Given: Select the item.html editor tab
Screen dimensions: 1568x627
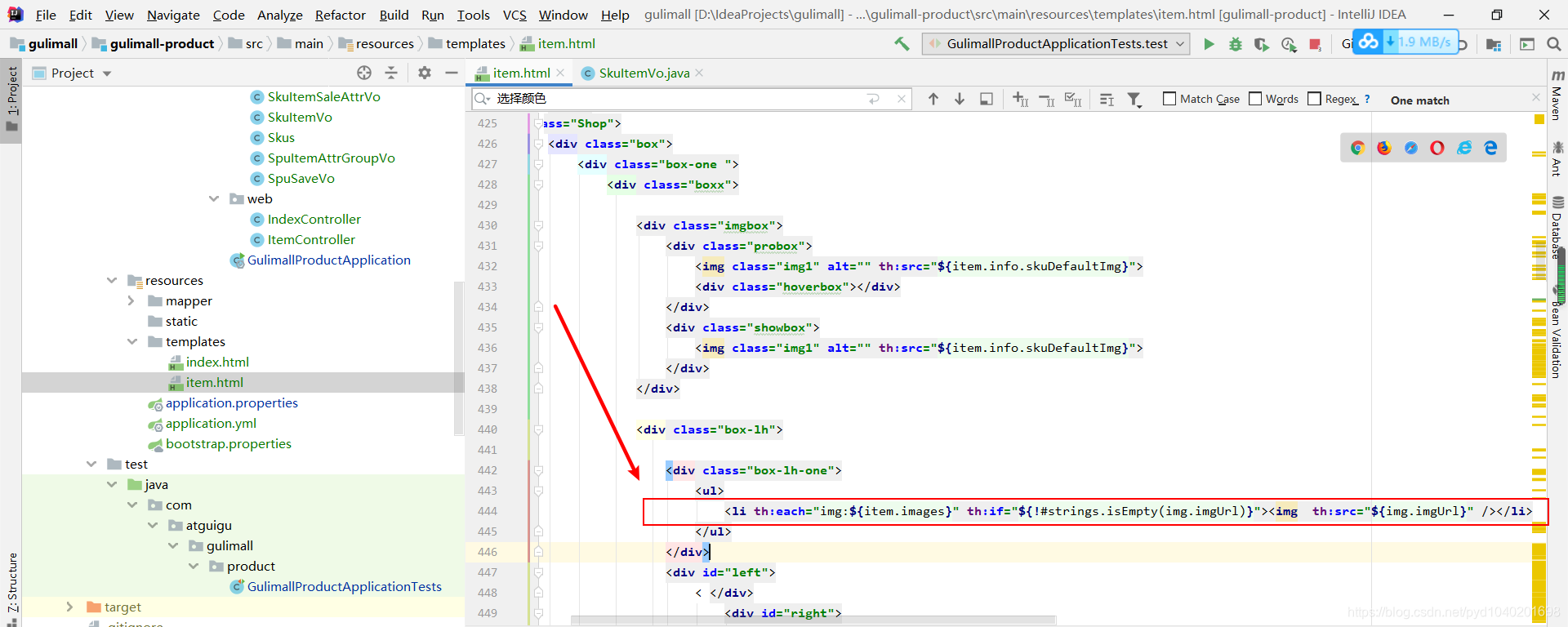Looking at the screenshot, I should [x=521, y=73].
